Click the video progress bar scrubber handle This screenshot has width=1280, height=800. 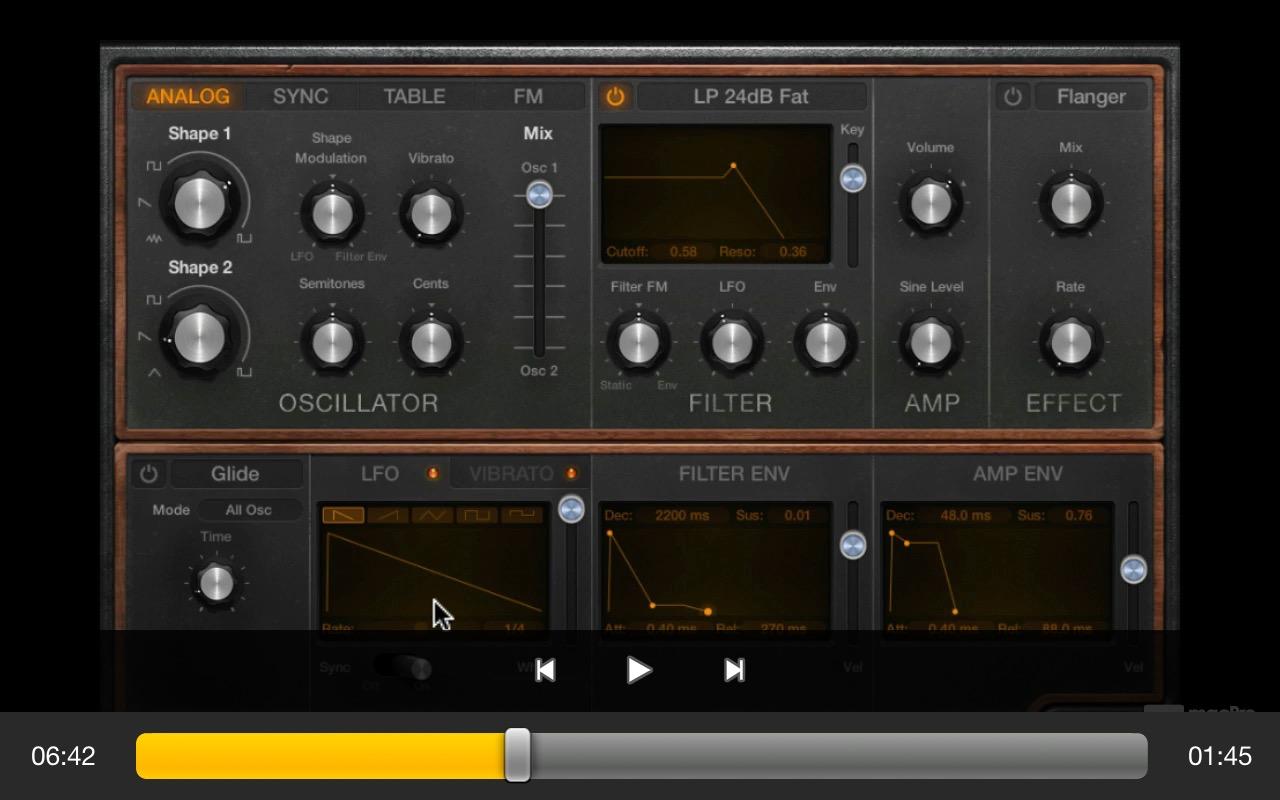coord(517,756)
